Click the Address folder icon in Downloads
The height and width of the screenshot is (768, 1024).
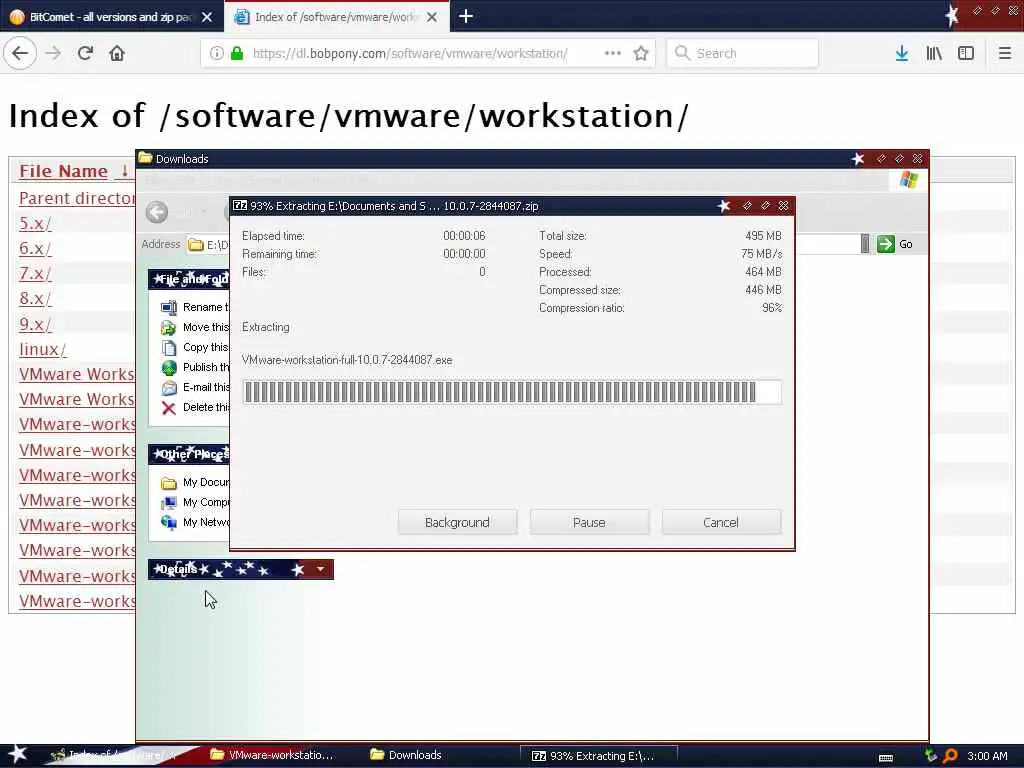[x=196, y=245]
